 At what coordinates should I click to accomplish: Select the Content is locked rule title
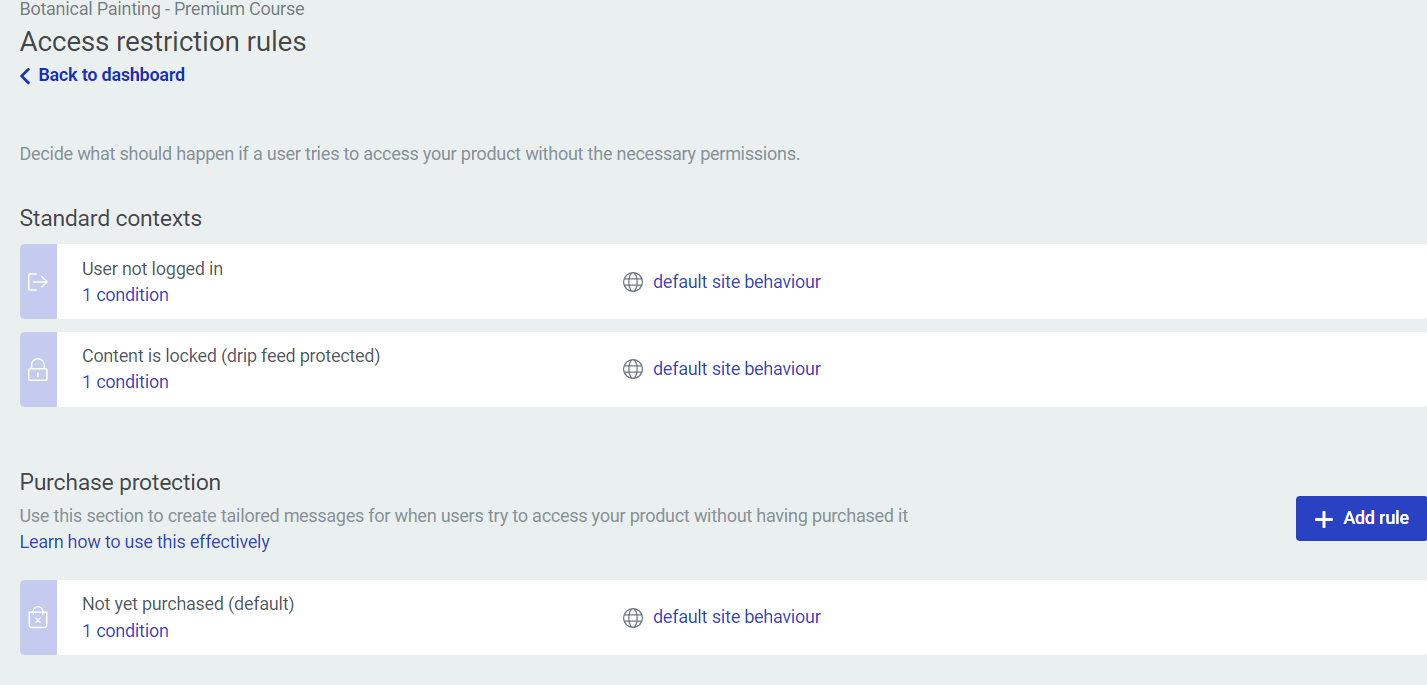[x=231, y=356]
